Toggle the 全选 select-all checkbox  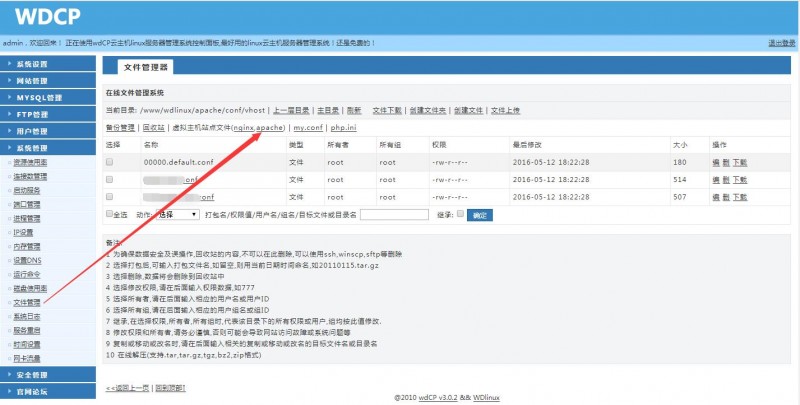110,214
